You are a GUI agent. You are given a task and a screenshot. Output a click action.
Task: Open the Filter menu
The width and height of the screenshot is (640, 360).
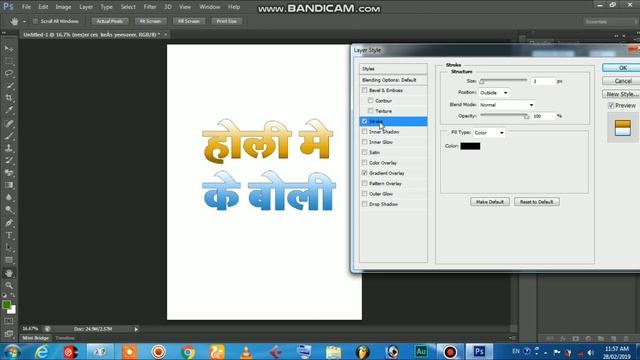coord(150,7)
